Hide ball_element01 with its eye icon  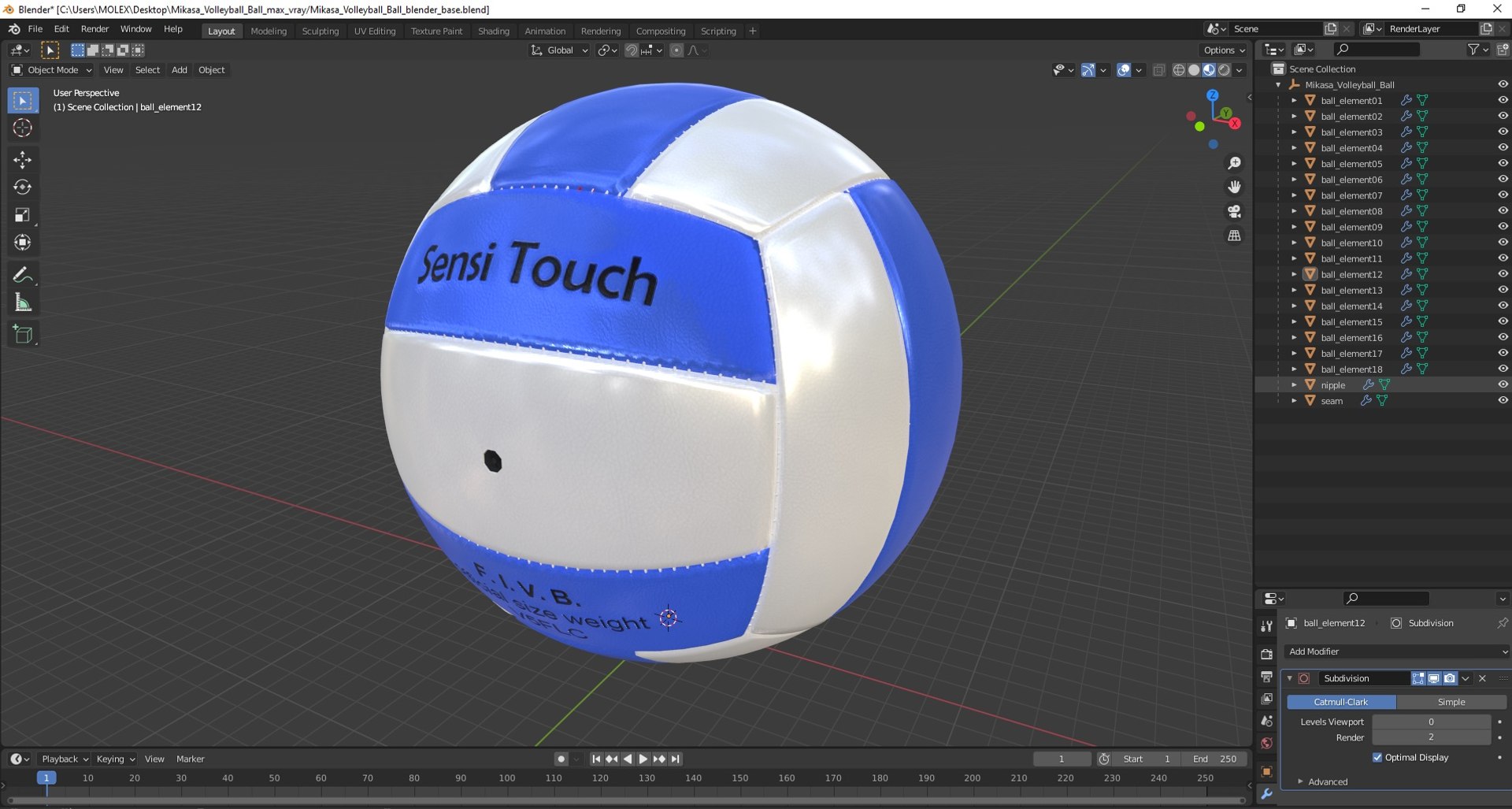click(x=1503, y=100)
